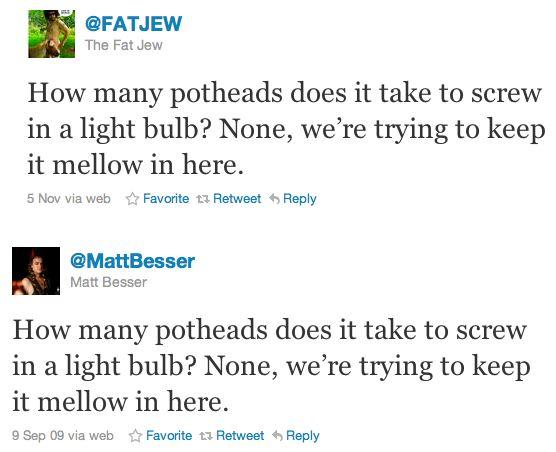Image resolution: width=556 pixels, height=452 pixels.
Task: Click the reply arrow icon on the MattBesser tweet
Action: [x=277, y=436]
